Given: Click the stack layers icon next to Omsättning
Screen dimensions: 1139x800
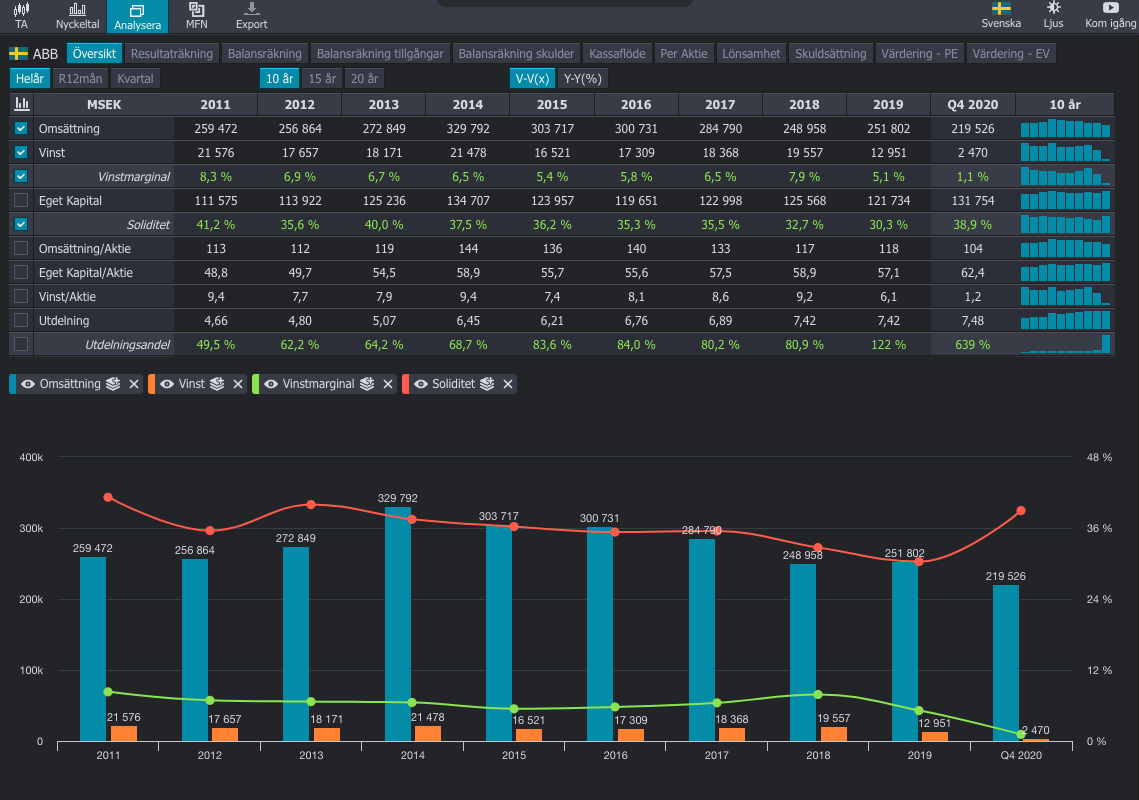Looking at the screenshot, I should (114, 384).
